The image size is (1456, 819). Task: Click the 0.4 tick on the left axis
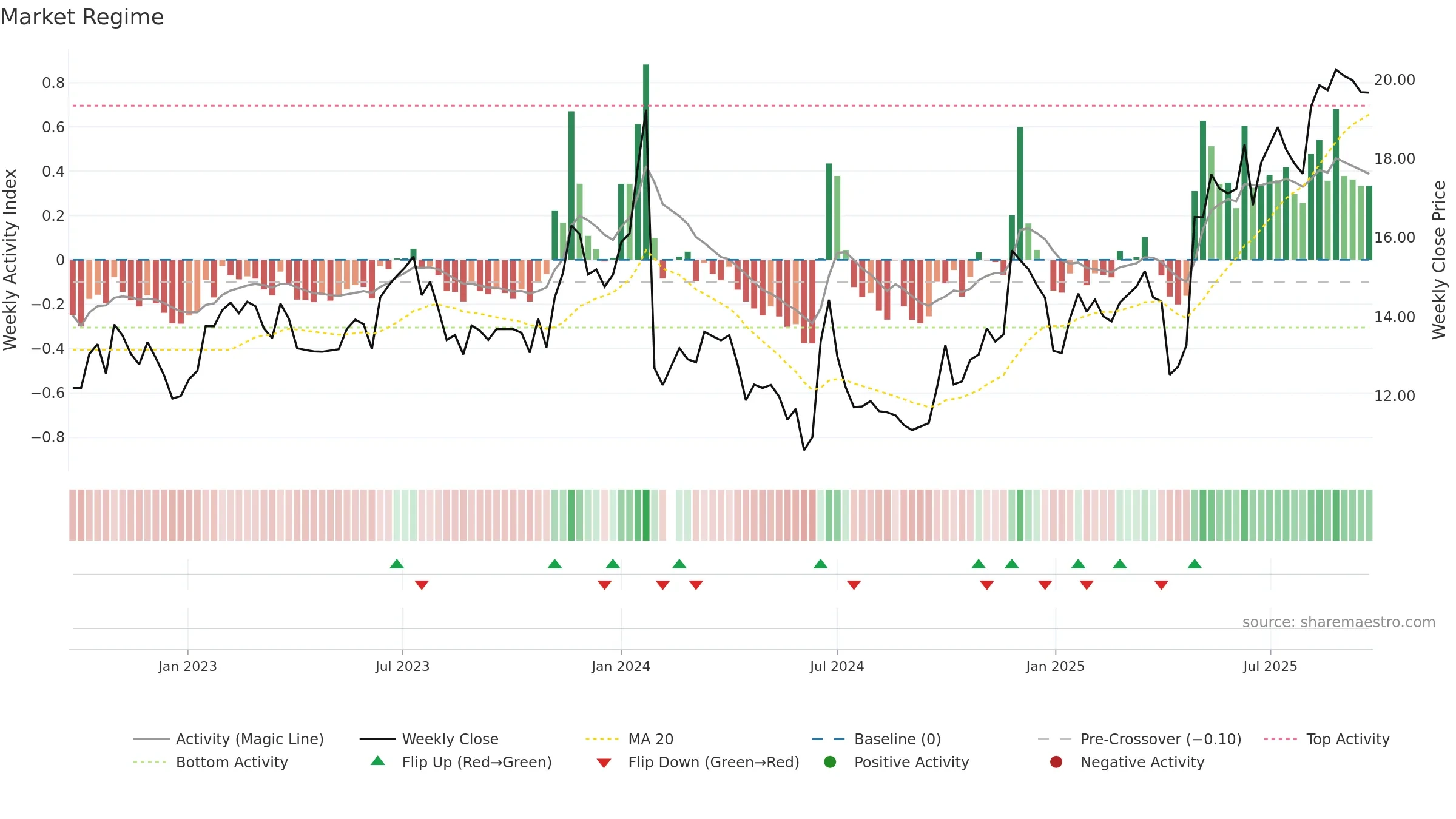click(53, 171)
